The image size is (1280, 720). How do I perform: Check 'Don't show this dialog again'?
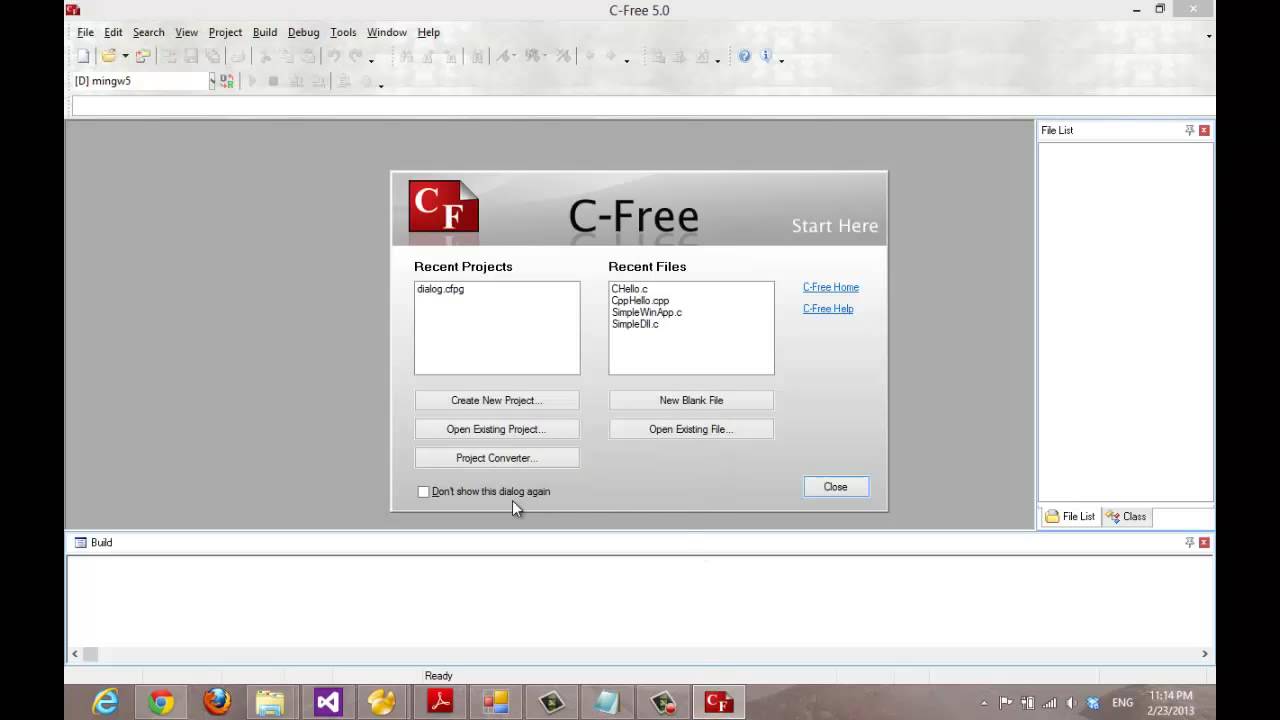(x=423, y=492)
